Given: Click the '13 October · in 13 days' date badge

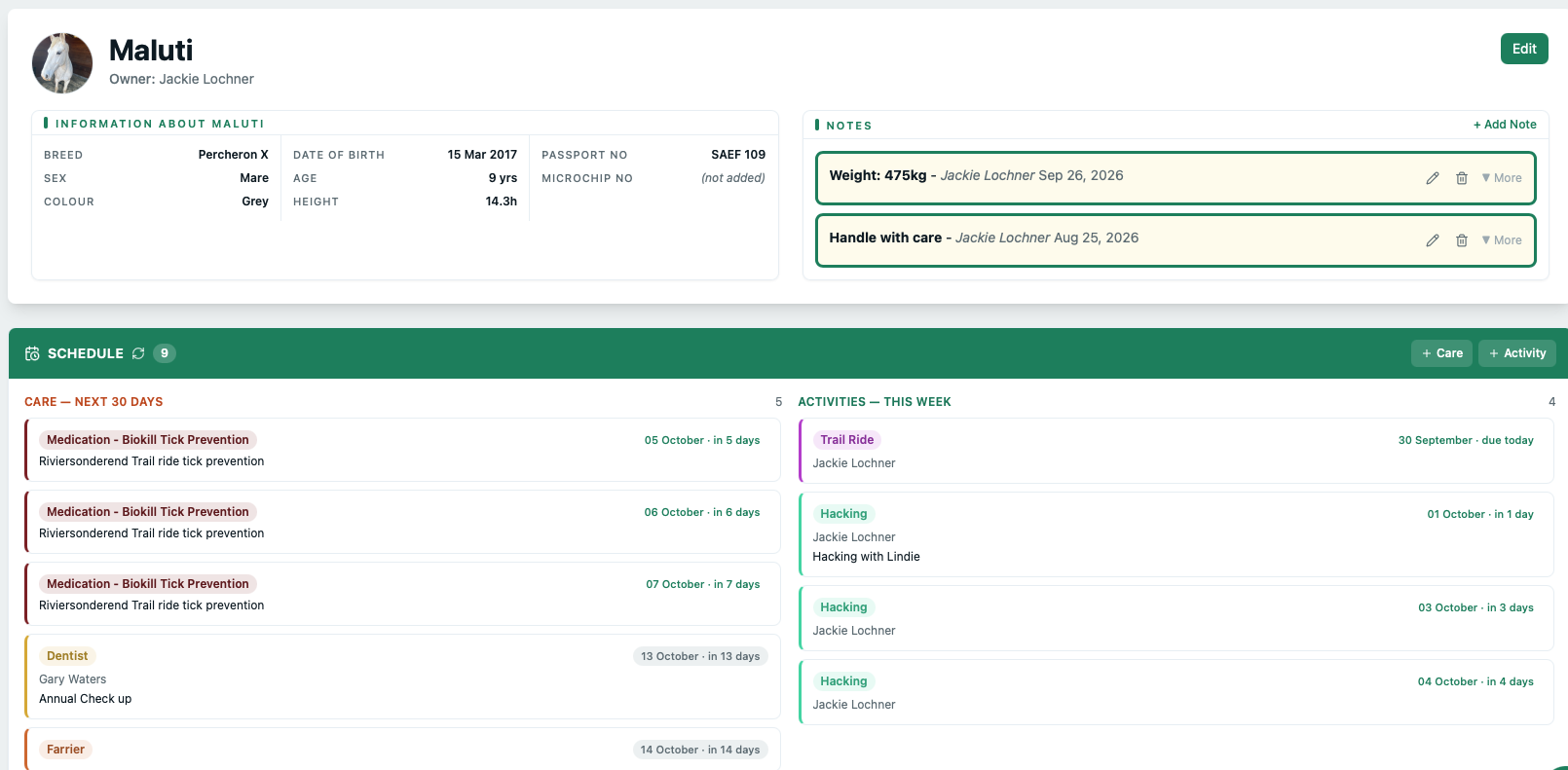Looking at the screenshot, I should (x=700, y=656).
